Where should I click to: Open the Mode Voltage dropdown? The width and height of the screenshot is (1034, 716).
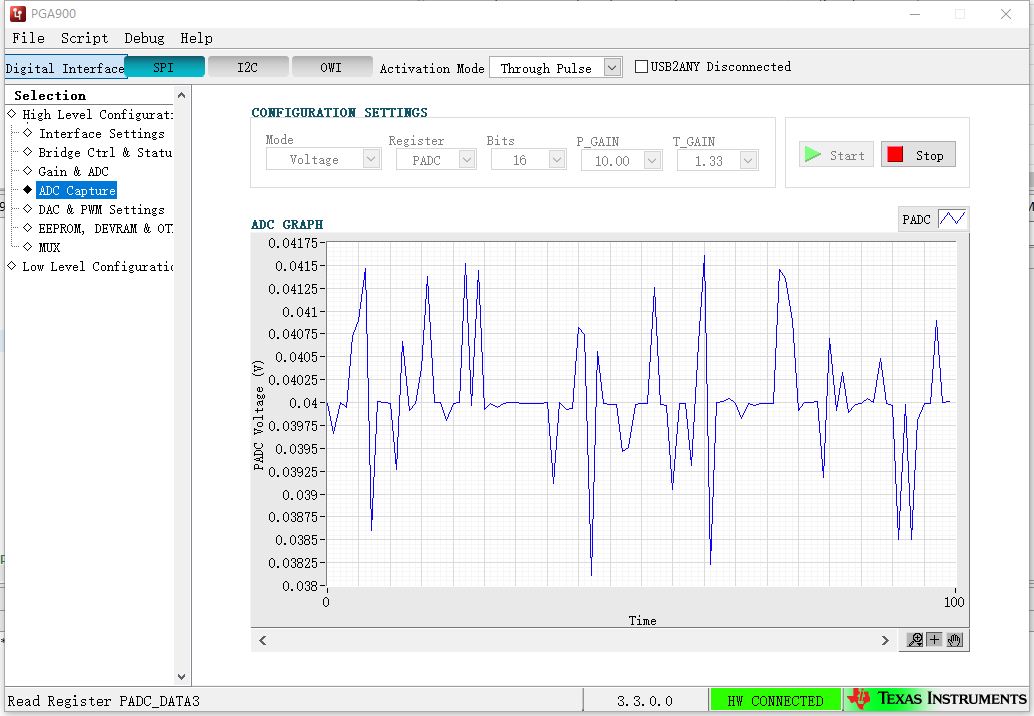(371, 159)
